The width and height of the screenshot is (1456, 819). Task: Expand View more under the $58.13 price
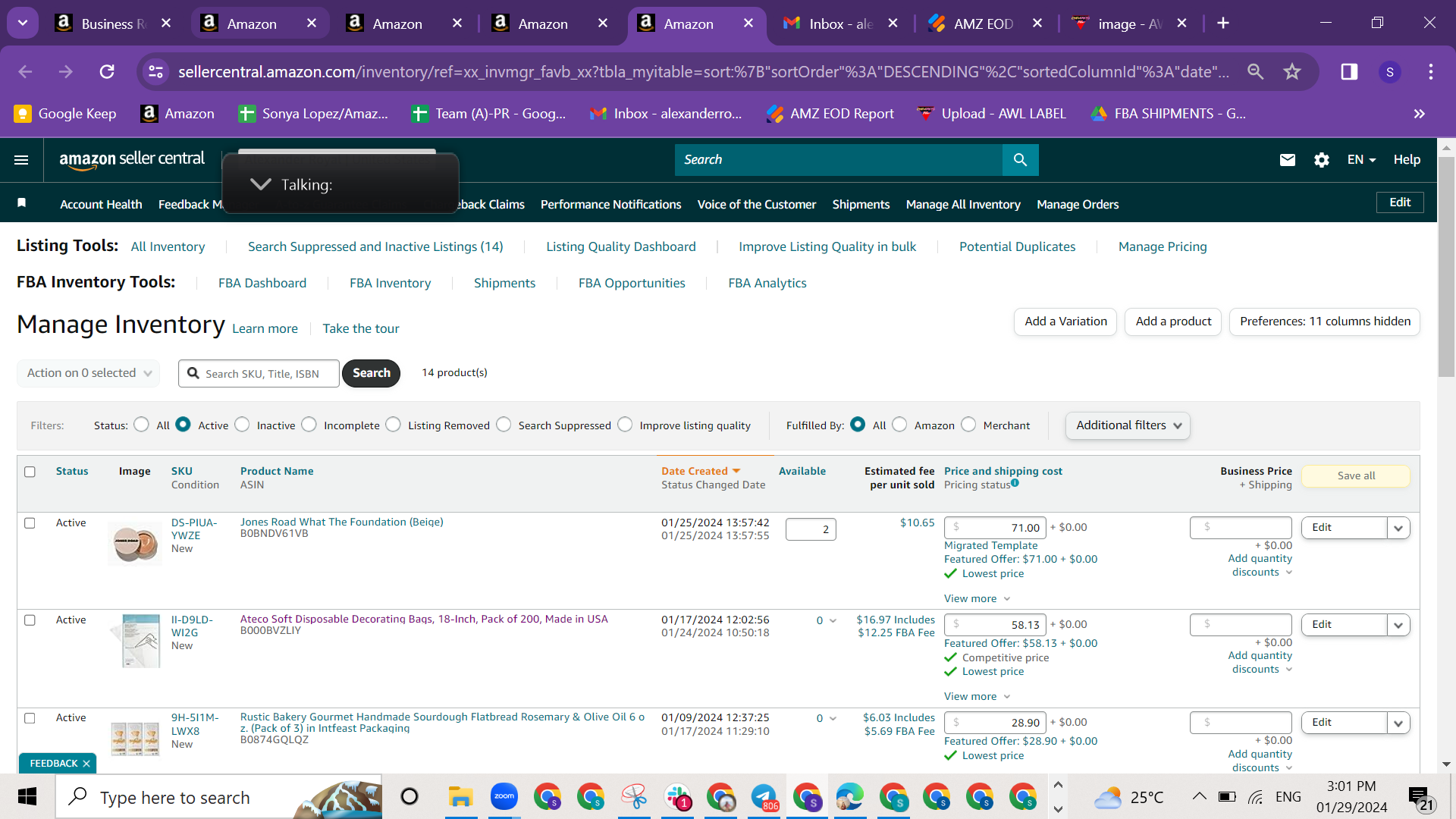[977, 697]
